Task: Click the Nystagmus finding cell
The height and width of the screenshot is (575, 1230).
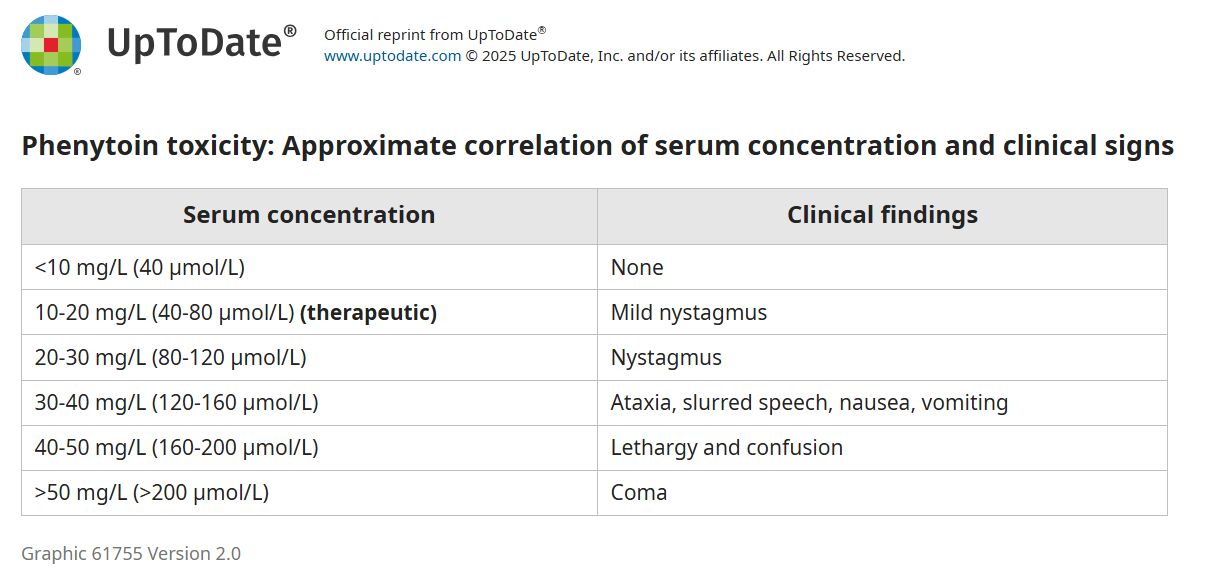Action: (x=666, y=358)
